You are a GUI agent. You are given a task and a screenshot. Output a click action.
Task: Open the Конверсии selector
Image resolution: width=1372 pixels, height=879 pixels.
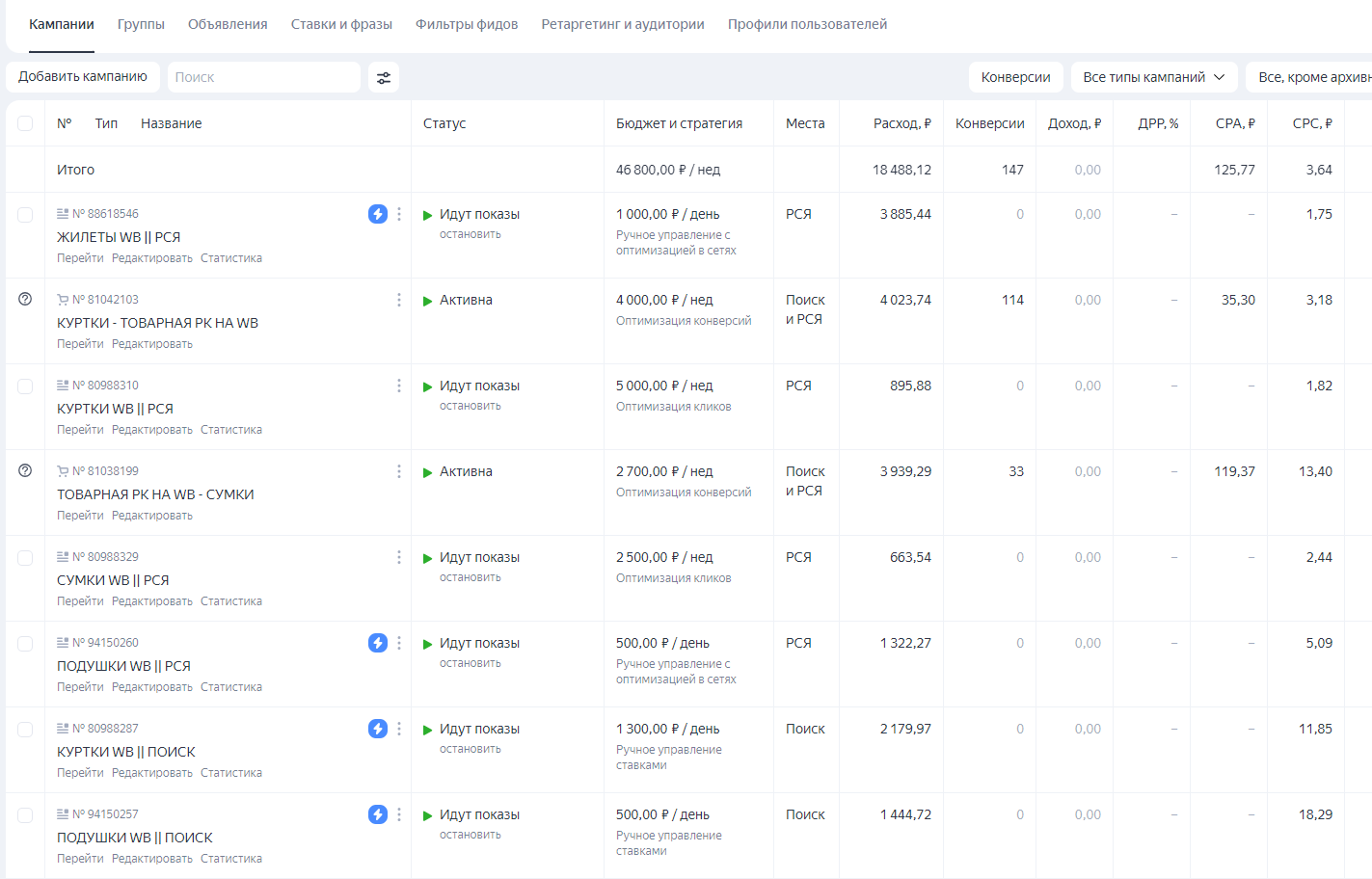coord(1016,77)
